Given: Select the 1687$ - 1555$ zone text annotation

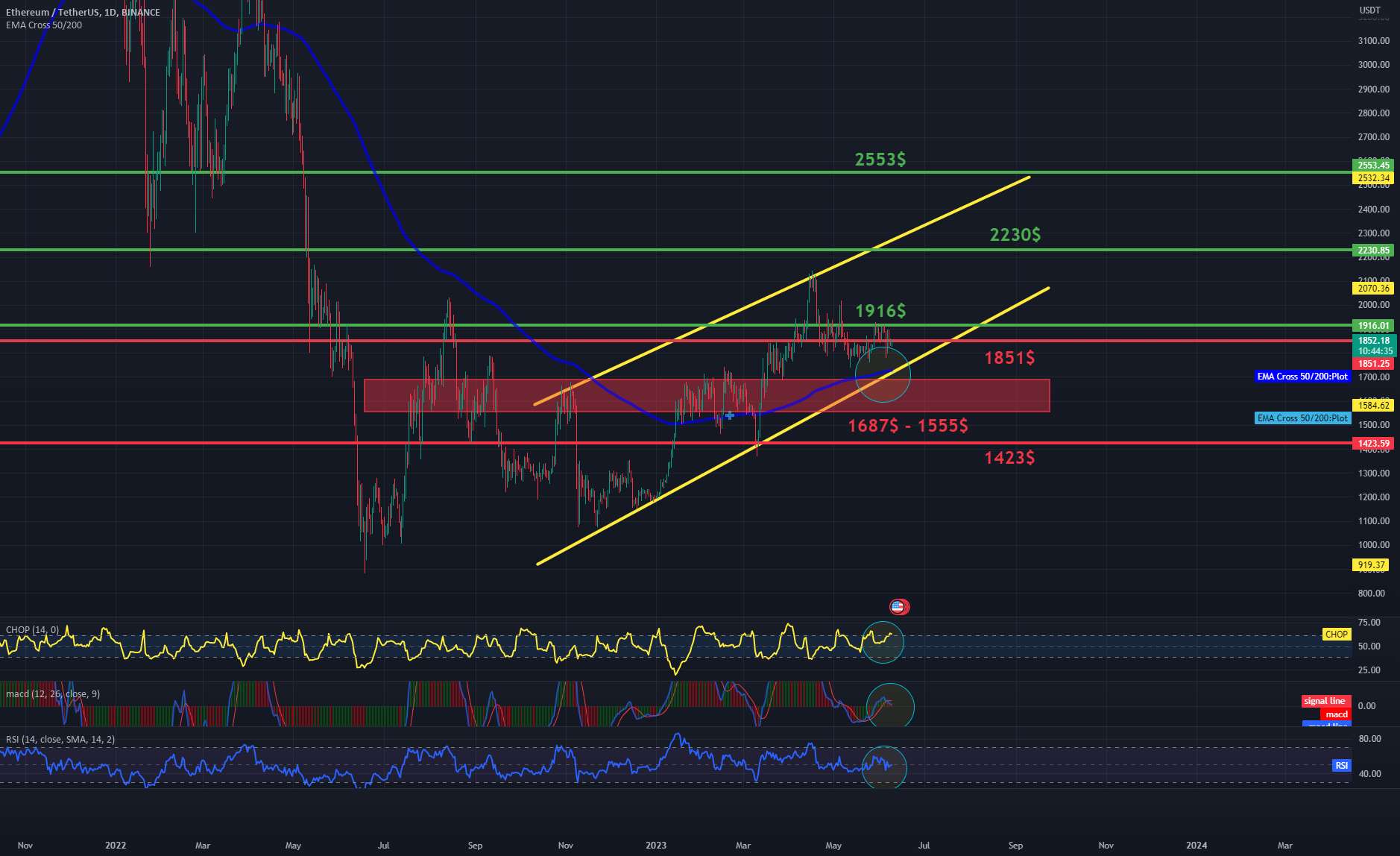Looking at the screenshot, I should (x=908, y=426).
